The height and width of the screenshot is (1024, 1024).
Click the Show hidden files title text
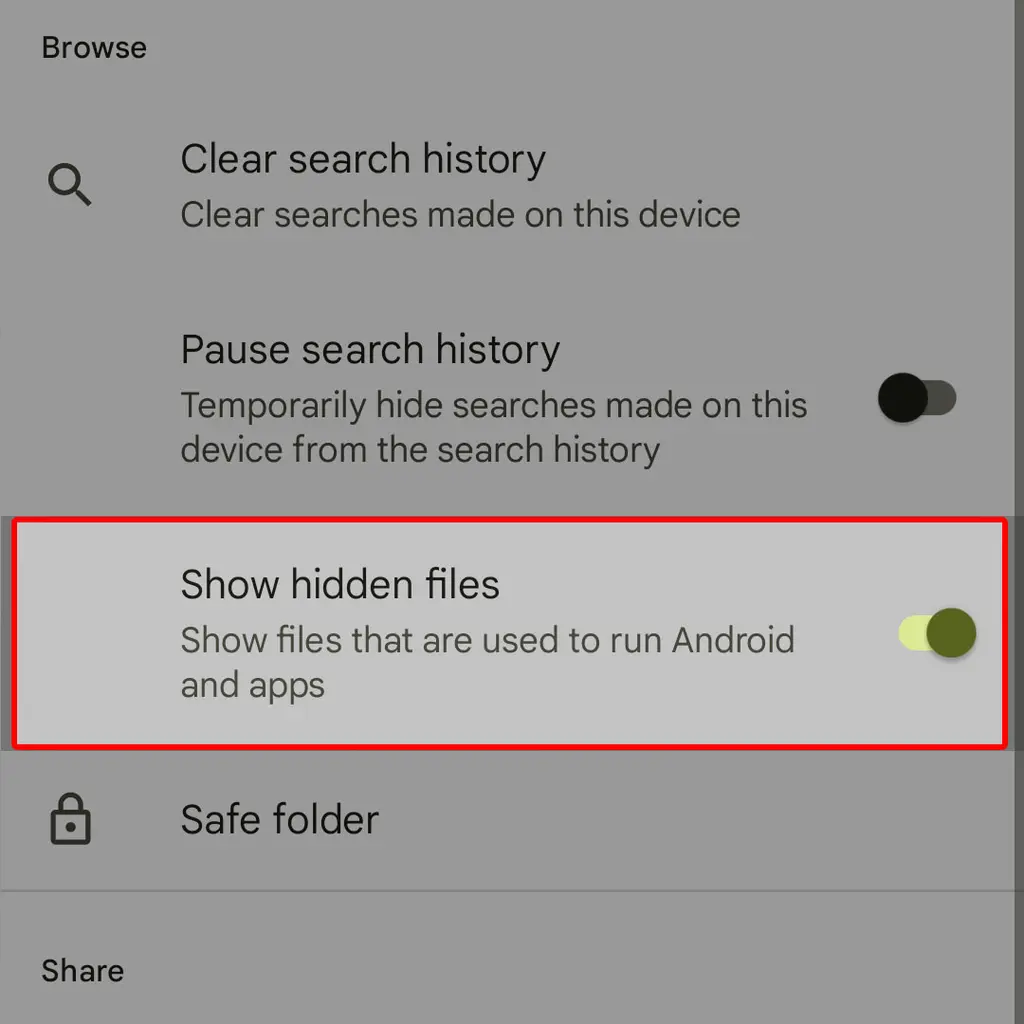[340, 584]
